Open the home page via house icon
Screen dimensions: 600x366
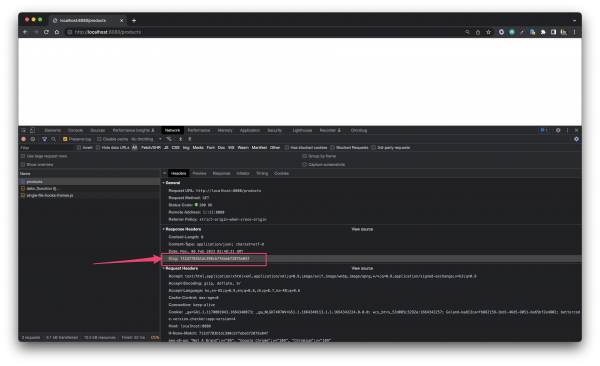(x=57, y=32)
